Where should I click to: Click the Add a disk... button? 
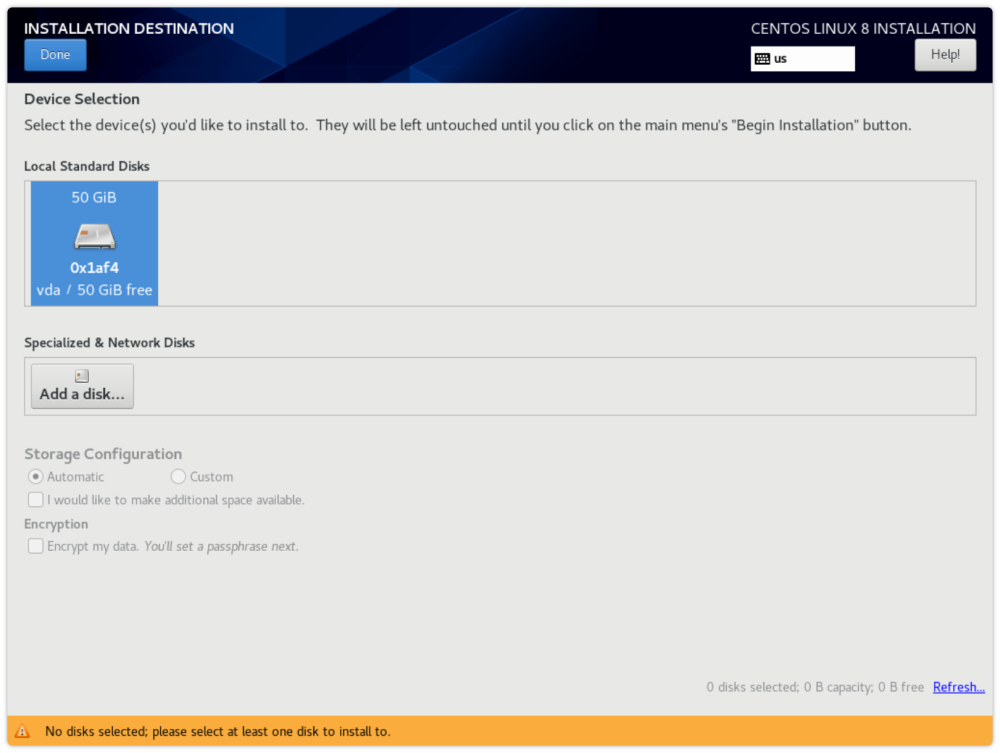click(x=82, y=386)
